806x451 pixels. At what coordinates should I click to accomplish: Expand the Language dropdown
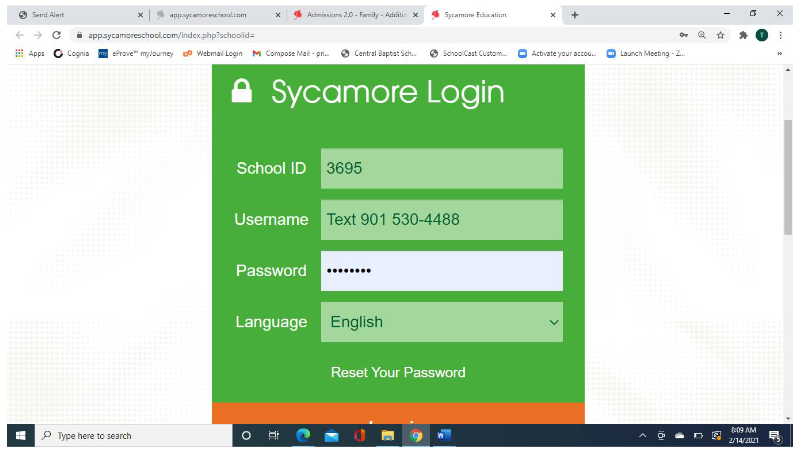point(442,322)
